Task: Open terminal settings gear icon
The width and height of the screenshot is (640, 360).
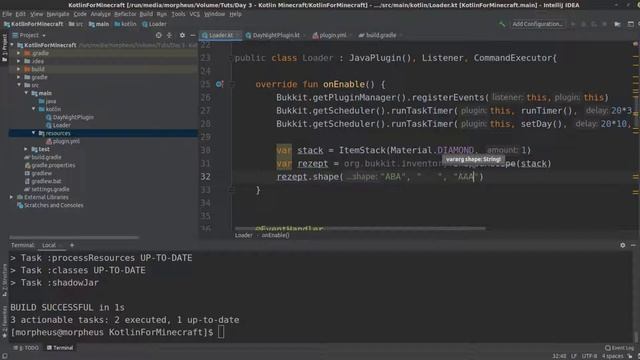Action: click(622, 245)
